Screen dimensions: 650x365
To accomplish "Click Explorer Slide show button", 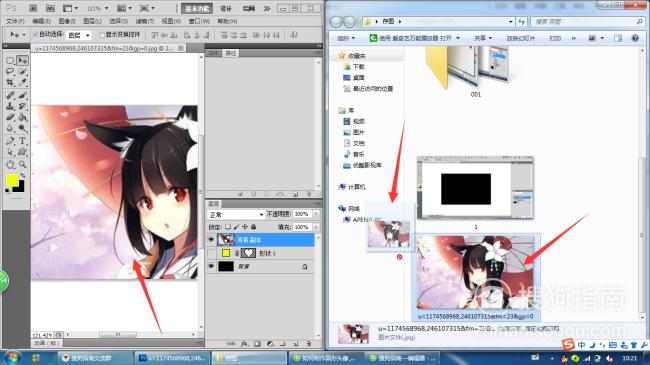I will pyautogui.click(x=520, y=38).
